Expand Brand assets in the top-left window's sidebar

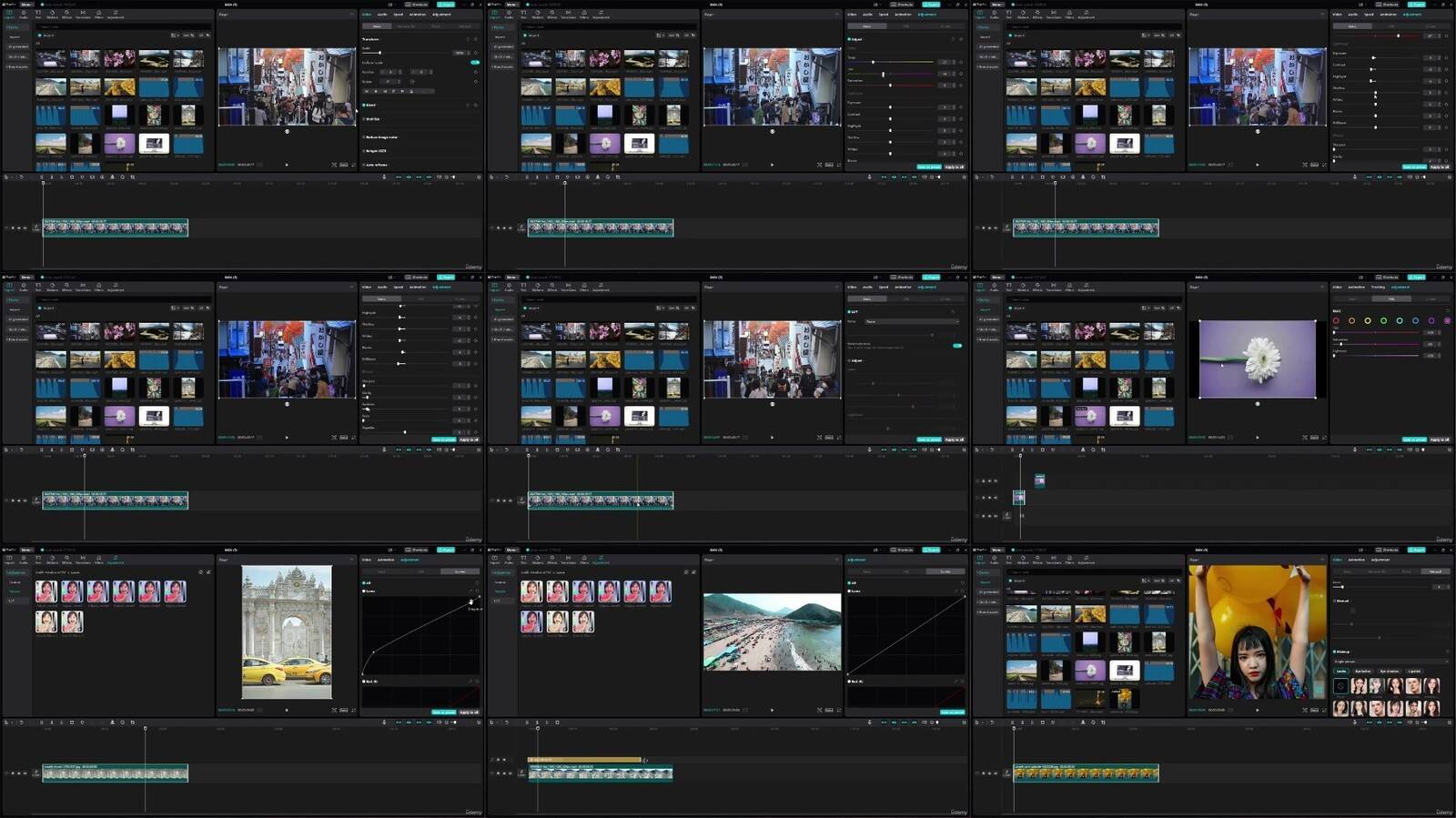[x=17, y=66]
